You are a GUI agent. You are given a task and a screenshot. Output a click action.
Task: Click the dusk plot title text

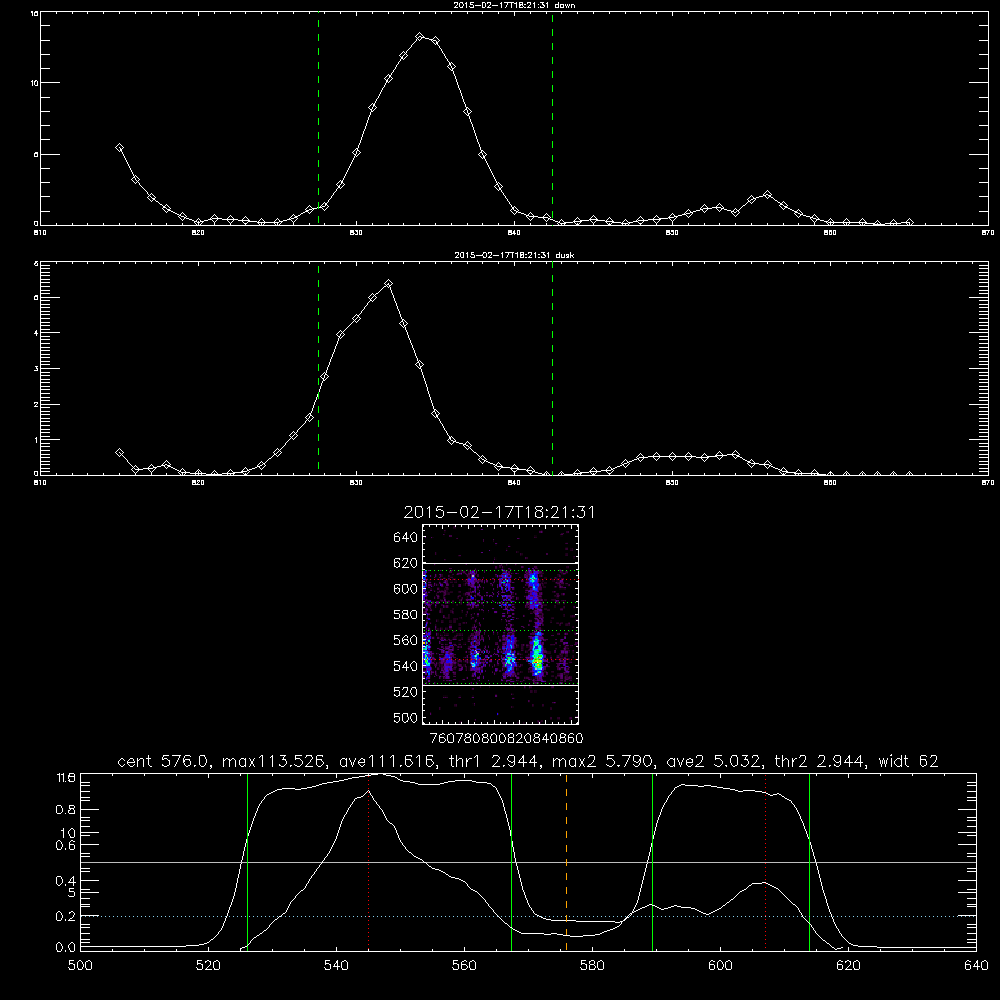coord(514,254)
